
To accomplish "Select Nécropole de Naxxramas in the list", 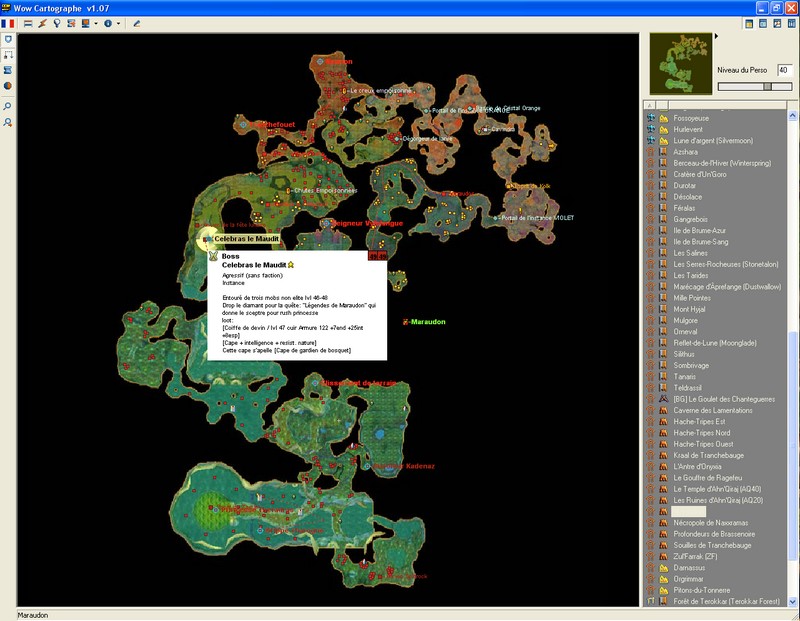I will tap(711, 523).
